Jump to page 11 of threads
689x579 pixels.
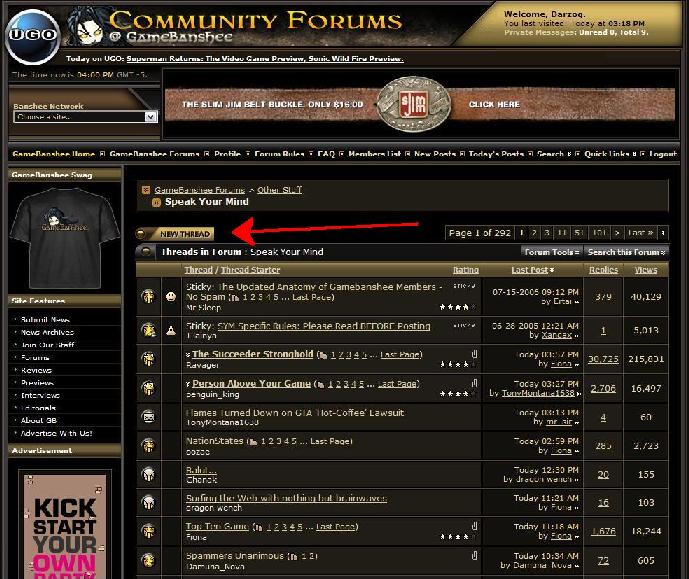point(562,233)
